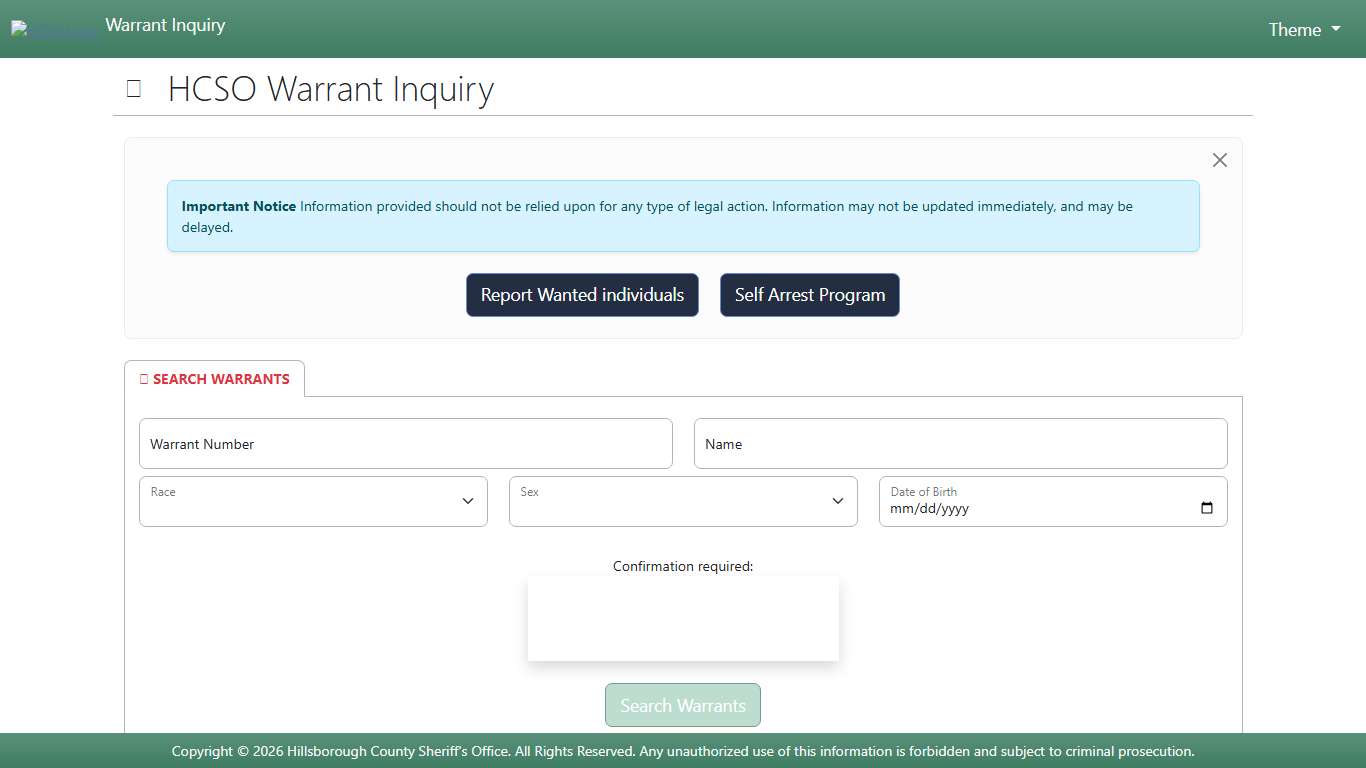Open the Race selection dropdown

(x=313, y=501)
